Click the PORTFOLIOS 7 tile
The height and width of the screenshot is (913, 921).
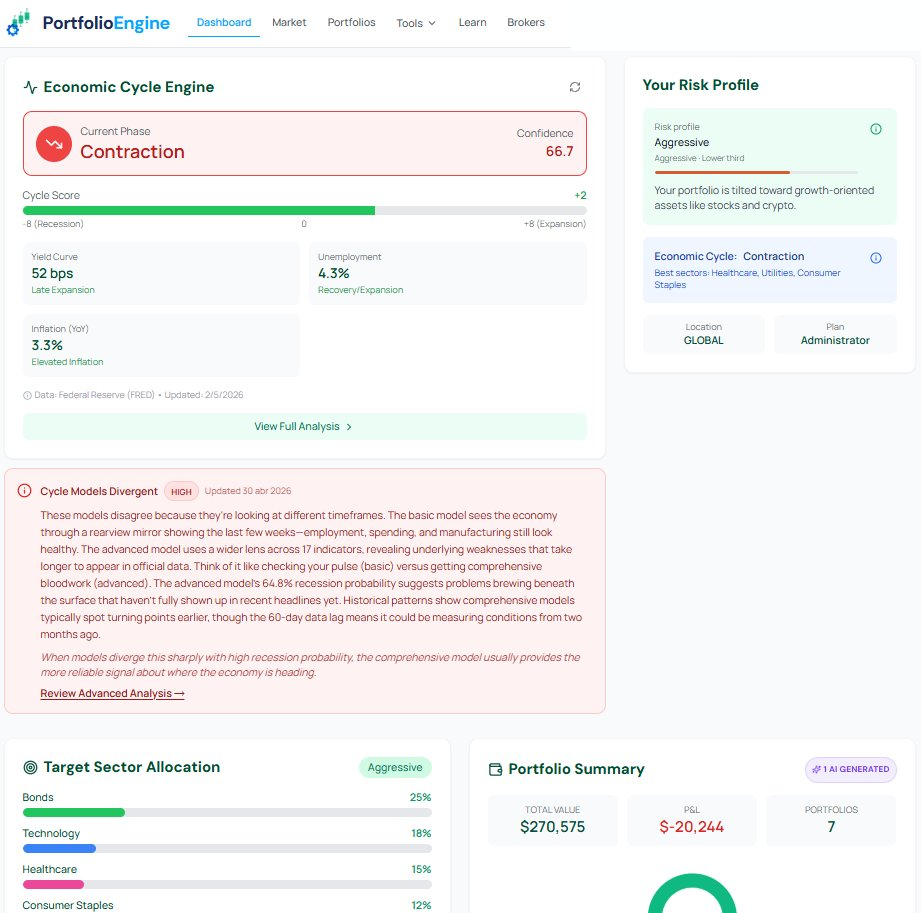(x=831, y=820)
